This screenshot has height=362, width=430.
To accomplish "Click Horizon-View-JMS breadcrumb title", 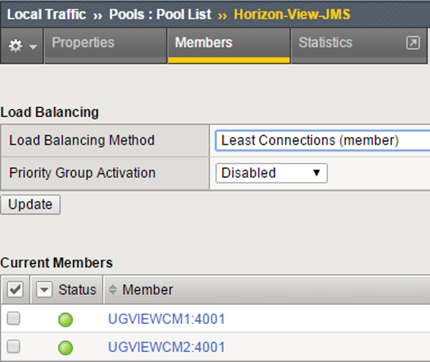I will click(x=292, y=14).
